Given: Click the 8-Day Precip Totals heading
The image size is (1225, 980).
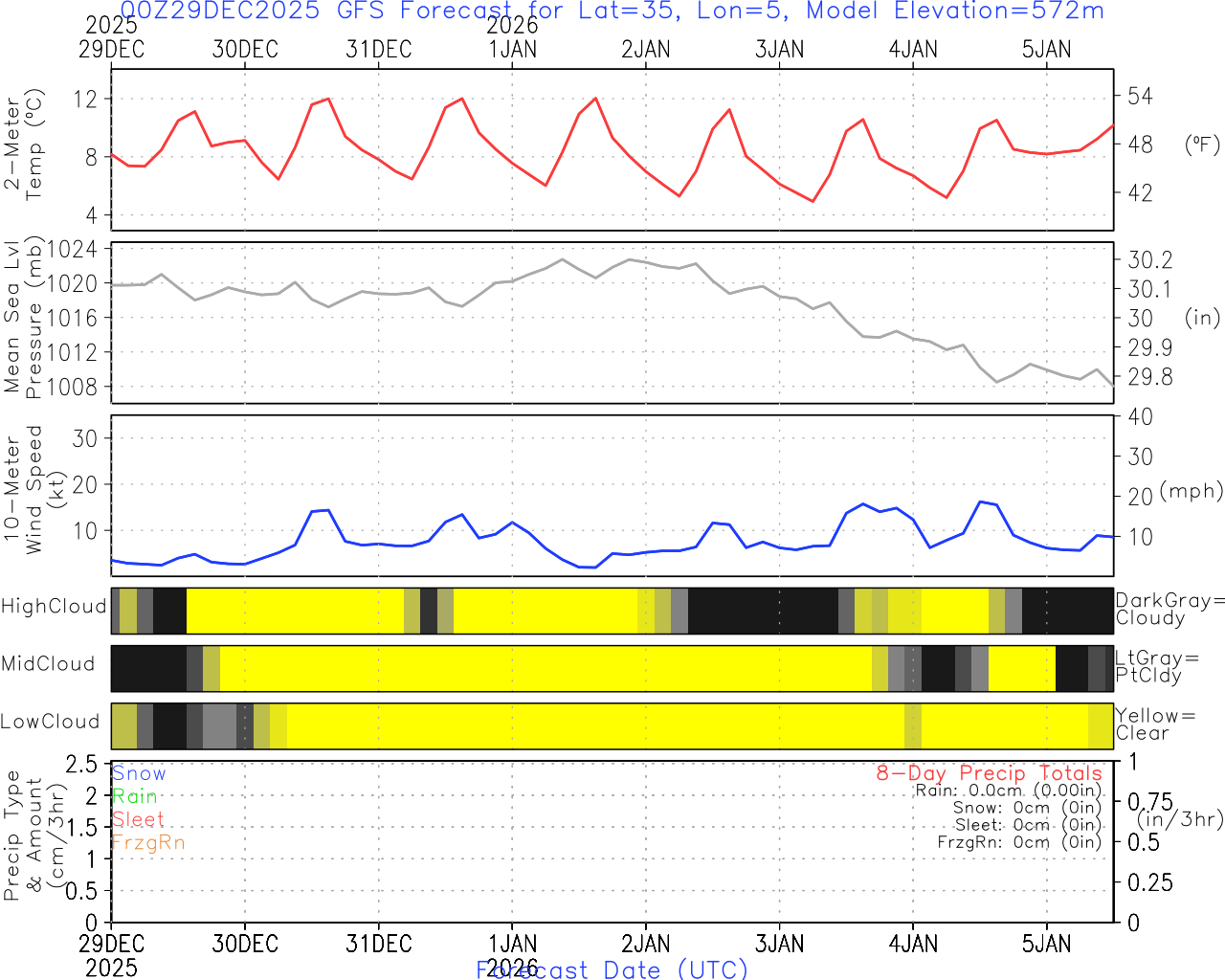Looking at the screenshot, I should click(x=989, y=773).
